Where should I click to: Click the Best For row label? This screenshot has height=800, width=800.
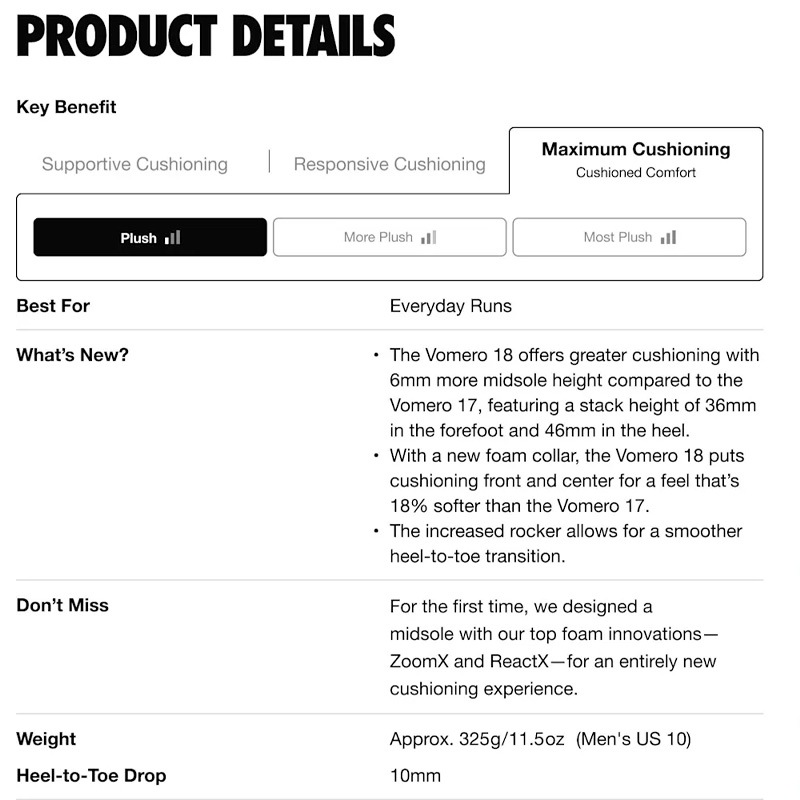[53, 306]
